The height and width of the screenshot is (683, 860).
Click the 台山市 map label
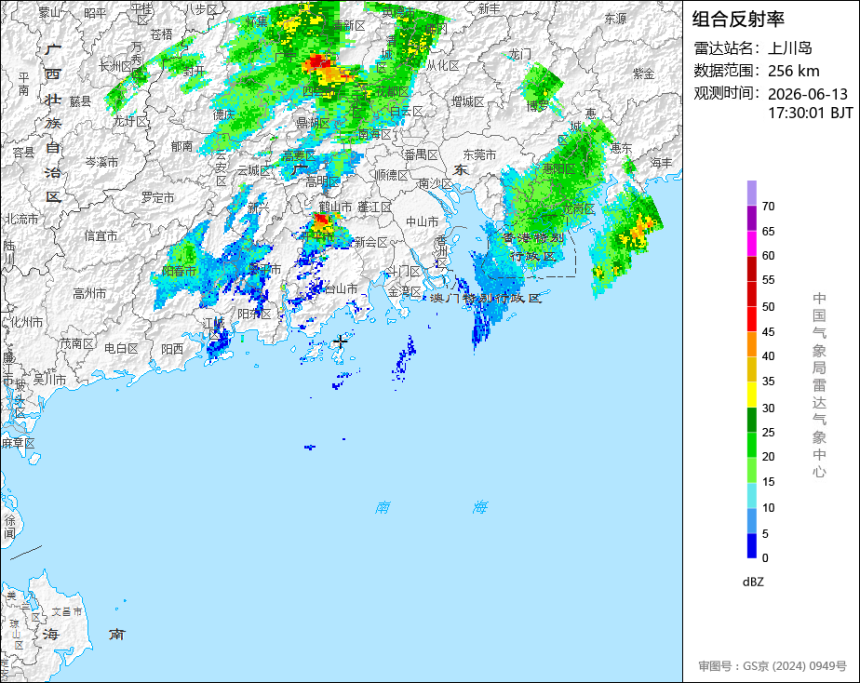click(341, 289)
